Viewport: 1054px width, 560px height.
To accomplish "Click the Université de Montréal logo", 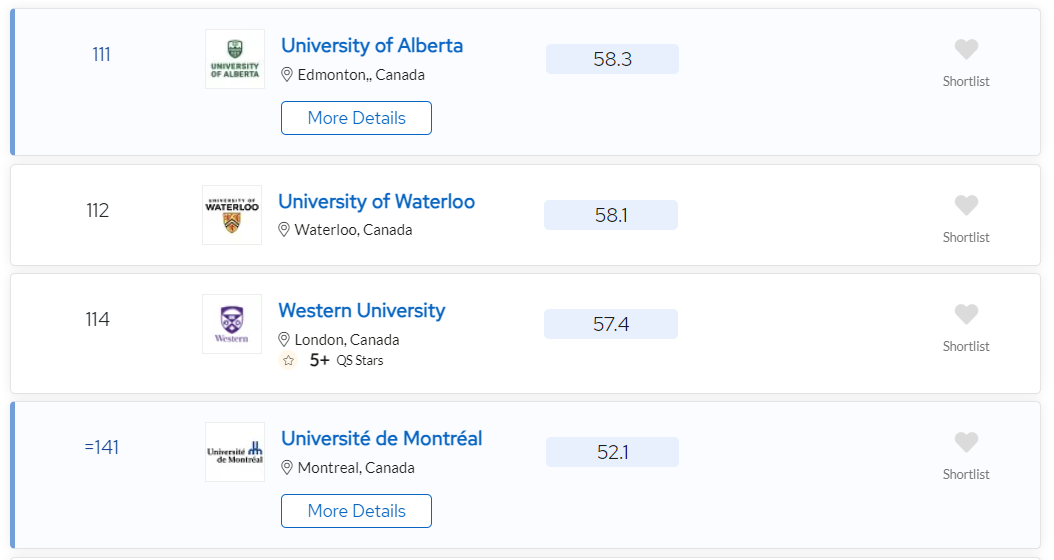I will (x=235, y=452).
